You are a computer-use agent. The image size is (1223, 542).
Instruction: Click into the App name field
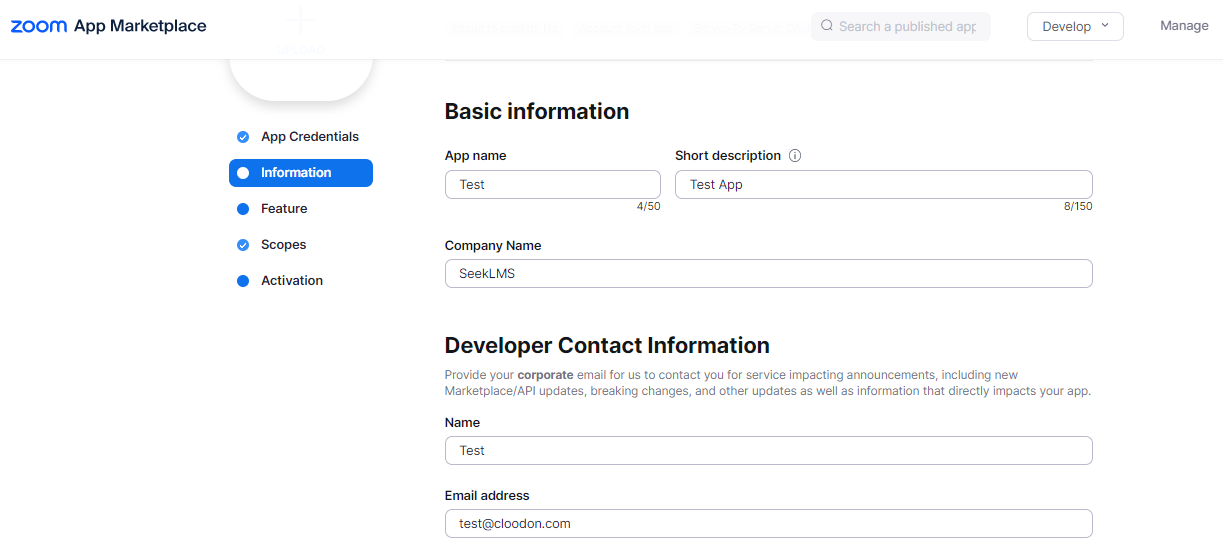552,184
